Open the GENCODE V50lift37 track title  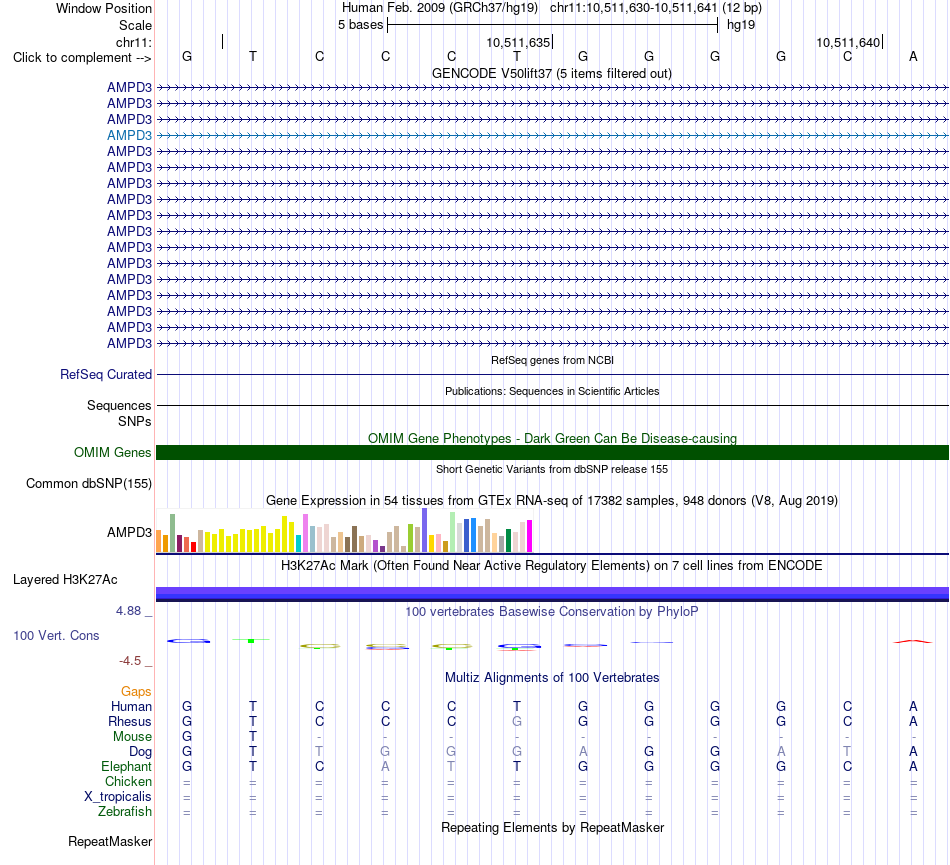pyautogui.click(x=551, y=73)
